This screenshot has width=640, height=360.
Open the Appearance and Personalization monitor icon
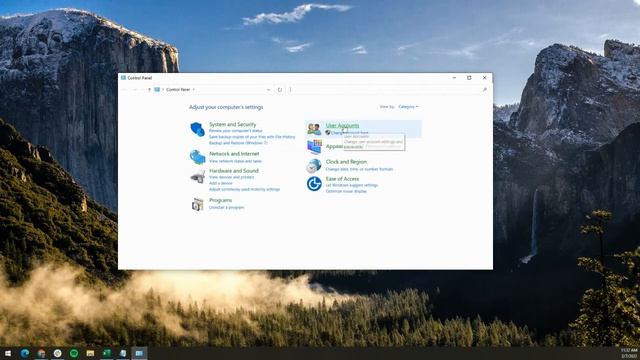point(314,147)
